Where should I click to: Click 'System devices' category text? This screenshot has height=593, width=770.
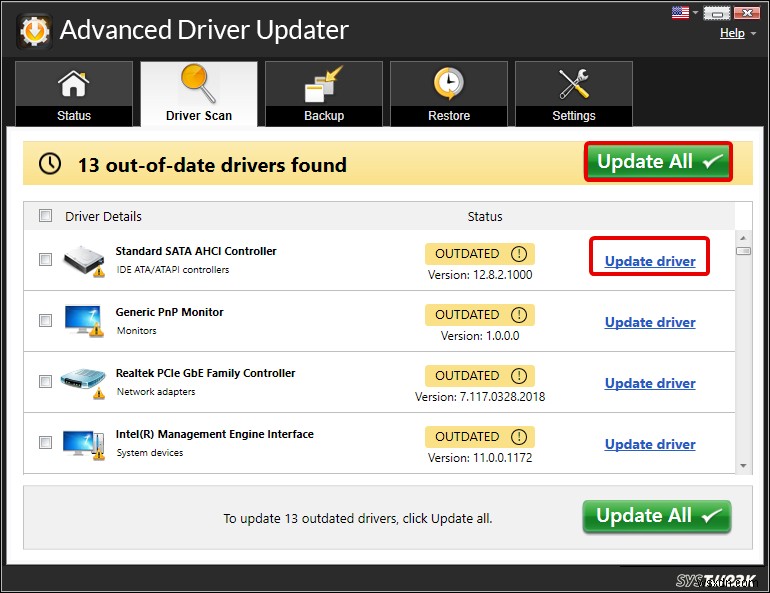(150, 453)
